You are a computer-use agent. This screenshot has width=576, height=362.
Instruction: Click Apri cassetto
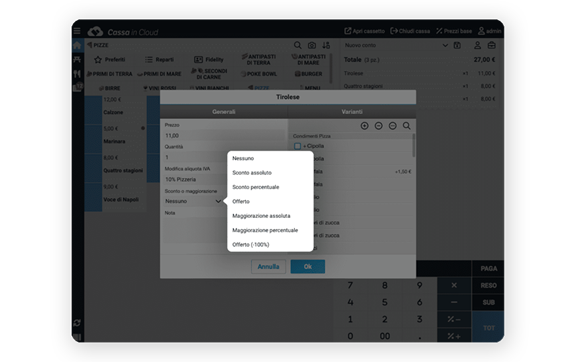(364, 31)
